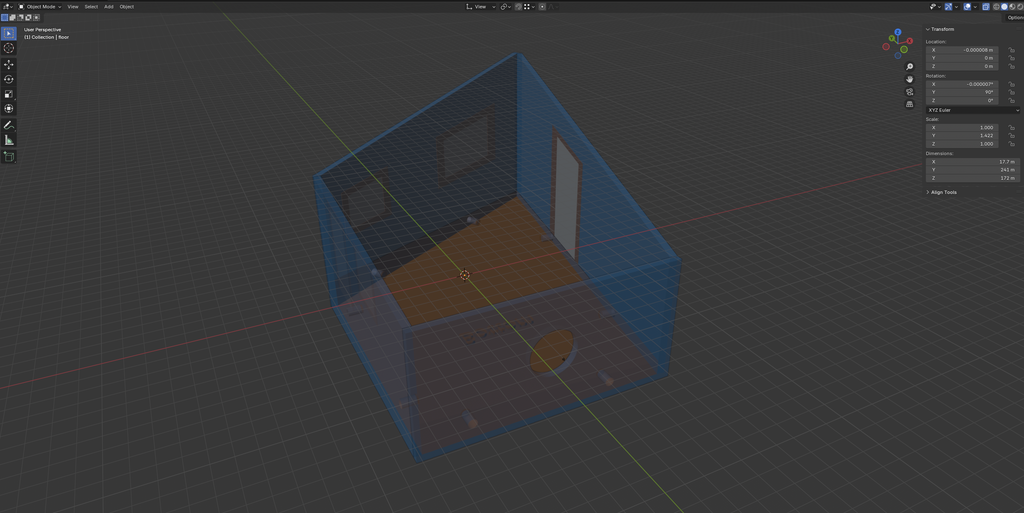This screenshot has height=513, width=1024.
Task: Select the Annotate pencil tool
Action: 8,125
